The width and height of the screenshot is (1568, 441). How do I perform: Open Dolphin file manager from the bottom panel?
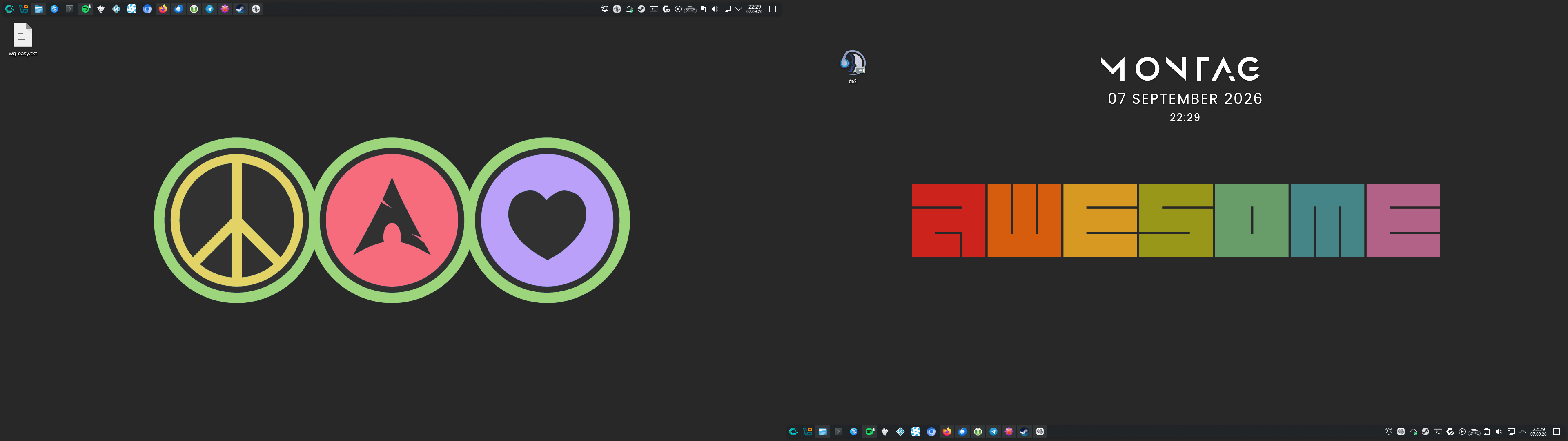[x=823, y=432]
